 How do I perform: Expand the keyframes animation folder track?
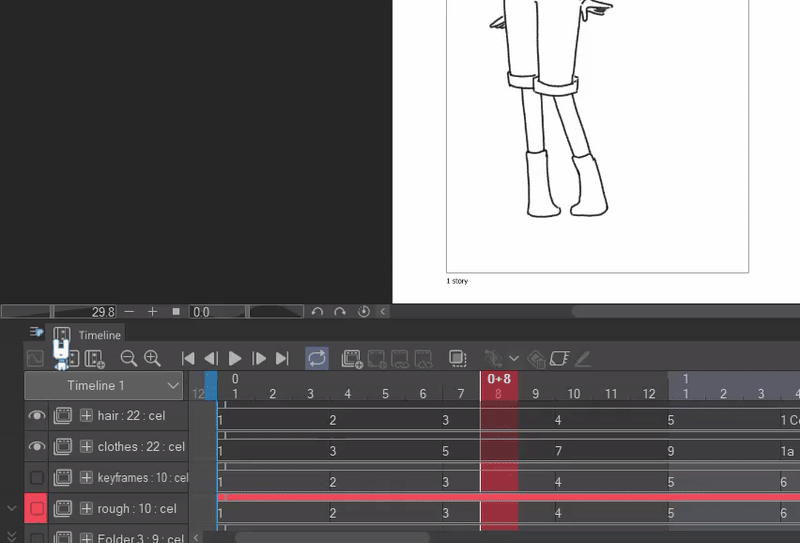[86, 478]
